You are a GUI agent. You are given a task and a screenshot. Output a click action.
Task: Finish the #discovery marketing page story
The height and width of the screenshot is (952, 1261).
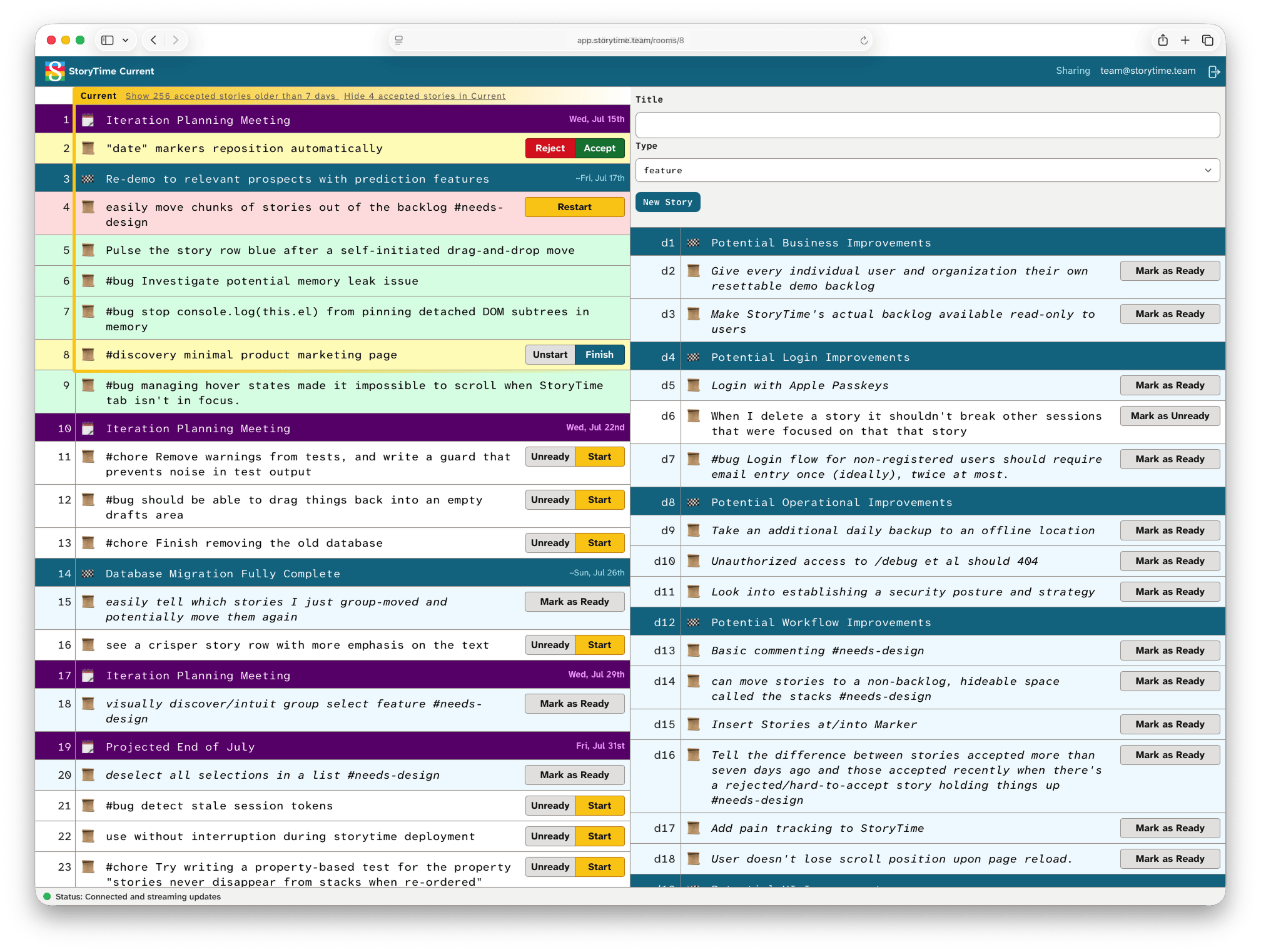click(599, 355)
